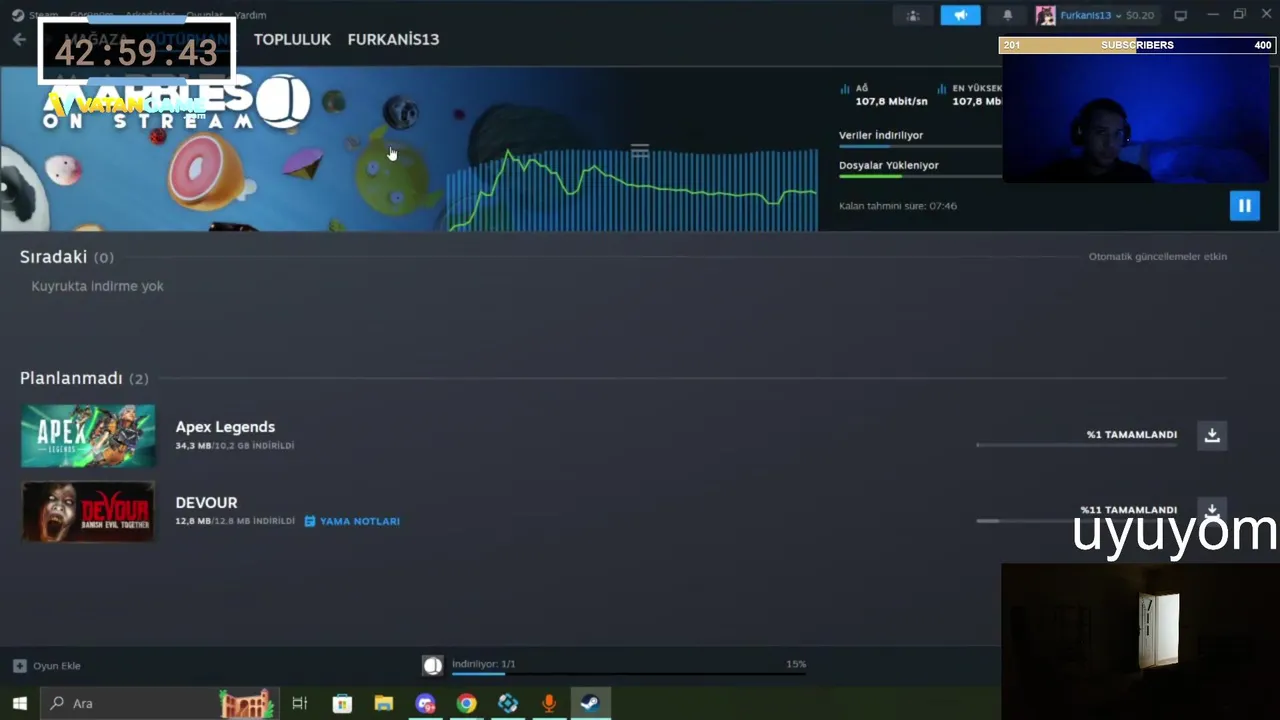Click the bottom downloading game icon
Image resolution: width=1280 pixels, height=720 pixels.
click(x=432, y=666)
